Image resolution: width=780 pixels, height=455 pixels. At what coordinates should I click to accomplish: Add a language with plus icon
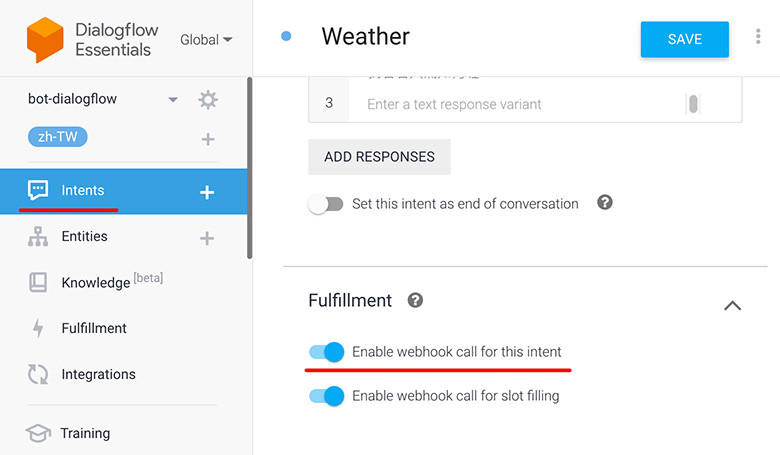click(208, 139)
